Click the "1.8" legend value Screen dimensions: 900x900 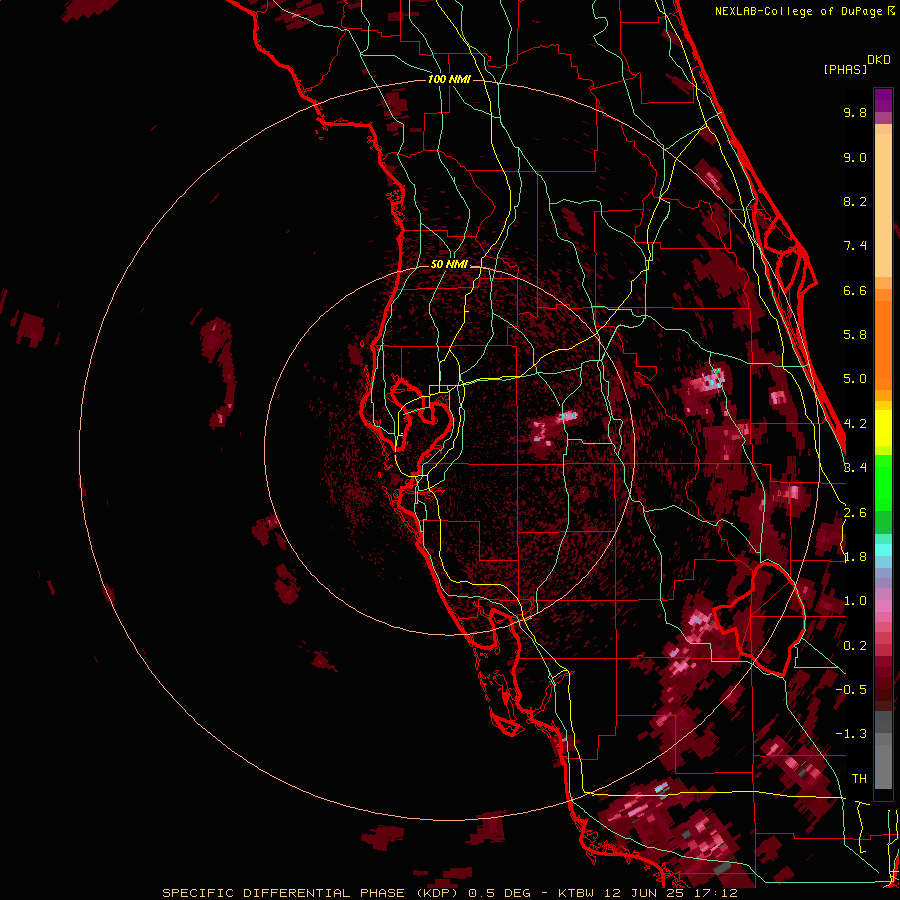(855, 557)
